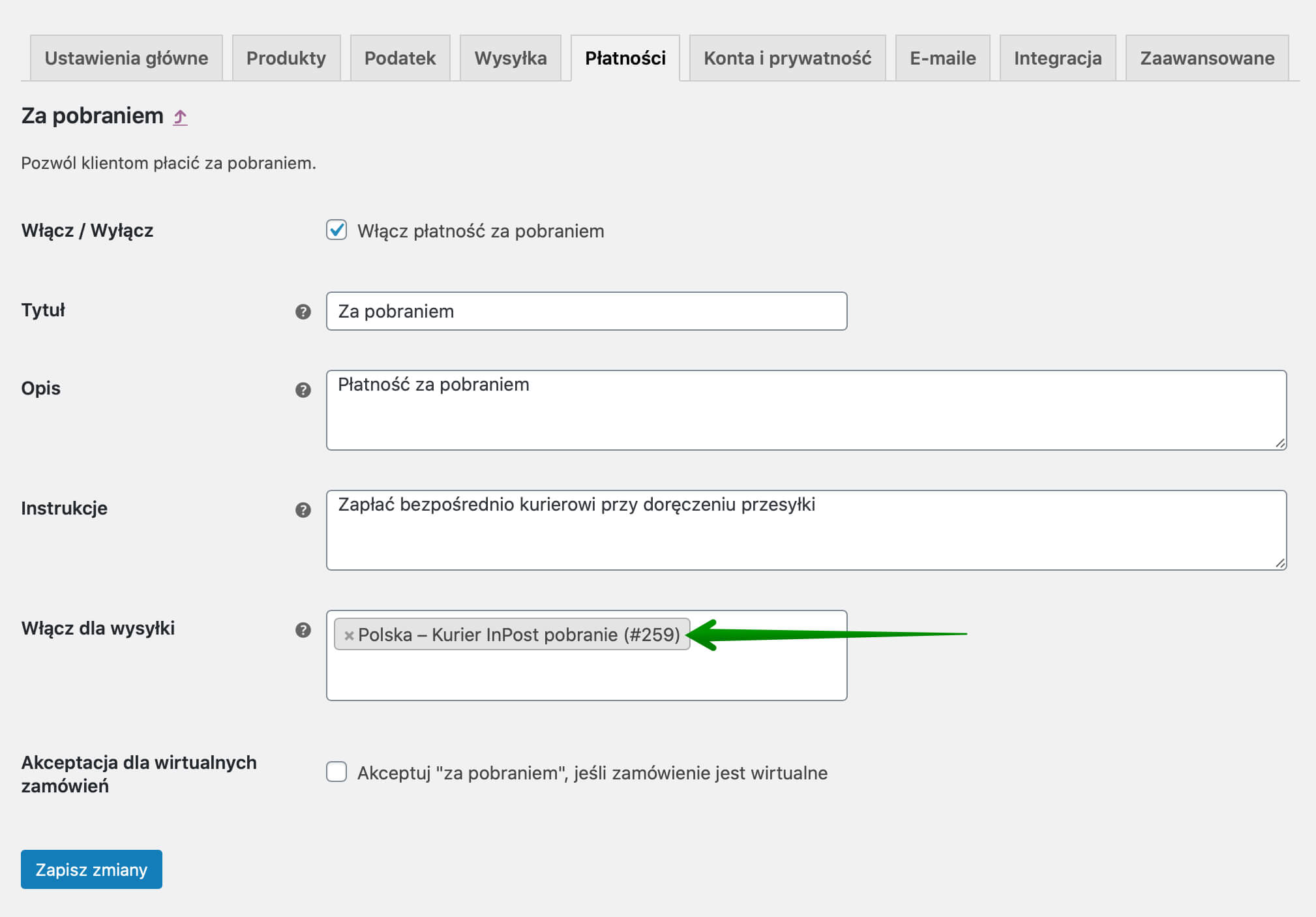Viewport: 1316px width, 917px height.
Task: Click the help icon next to Instrukcje
Action: [x=303, y=510]
